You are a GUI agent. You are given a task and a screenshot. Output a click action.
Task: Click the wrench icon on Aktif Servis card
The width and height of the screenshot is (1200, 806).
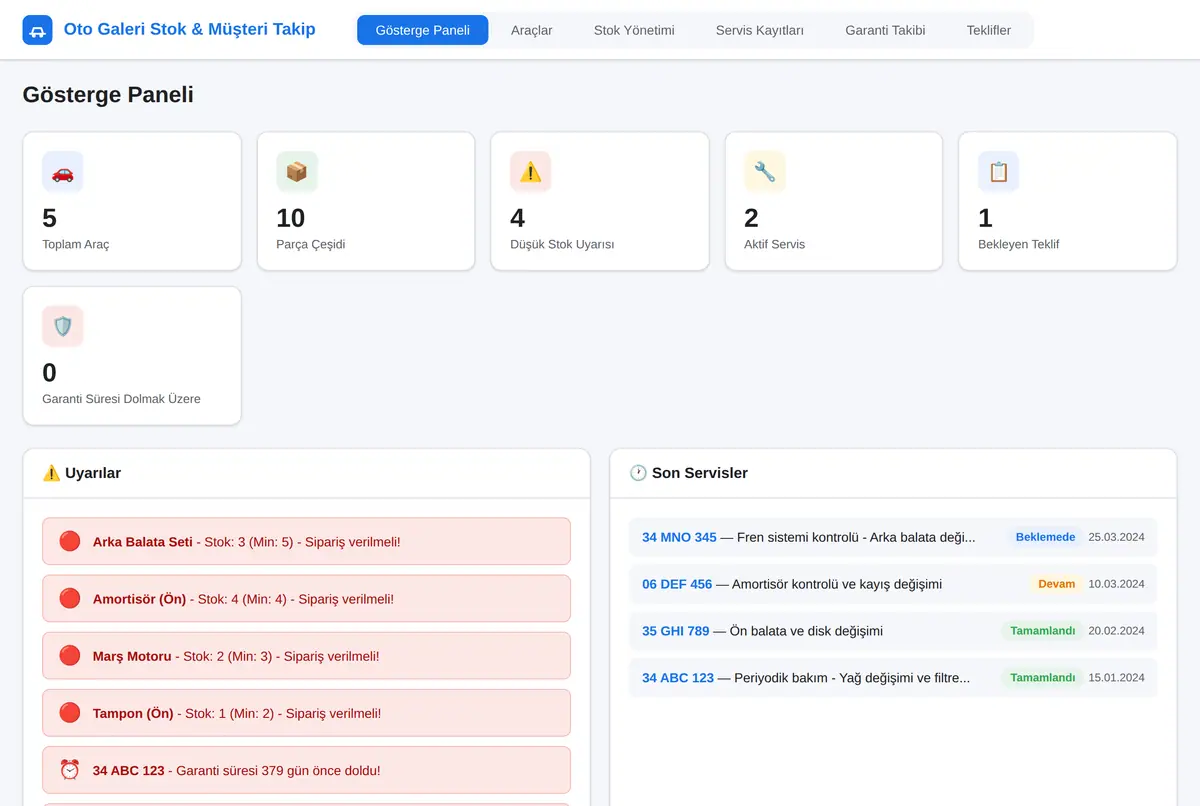click(x=765, y=172)
